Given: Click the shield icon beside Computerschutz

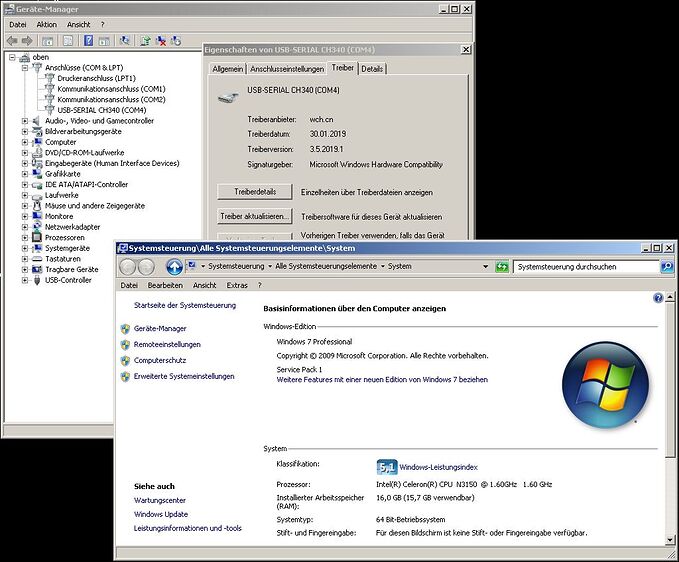Looking at the screenshot, I should click(x=125, y=361).
